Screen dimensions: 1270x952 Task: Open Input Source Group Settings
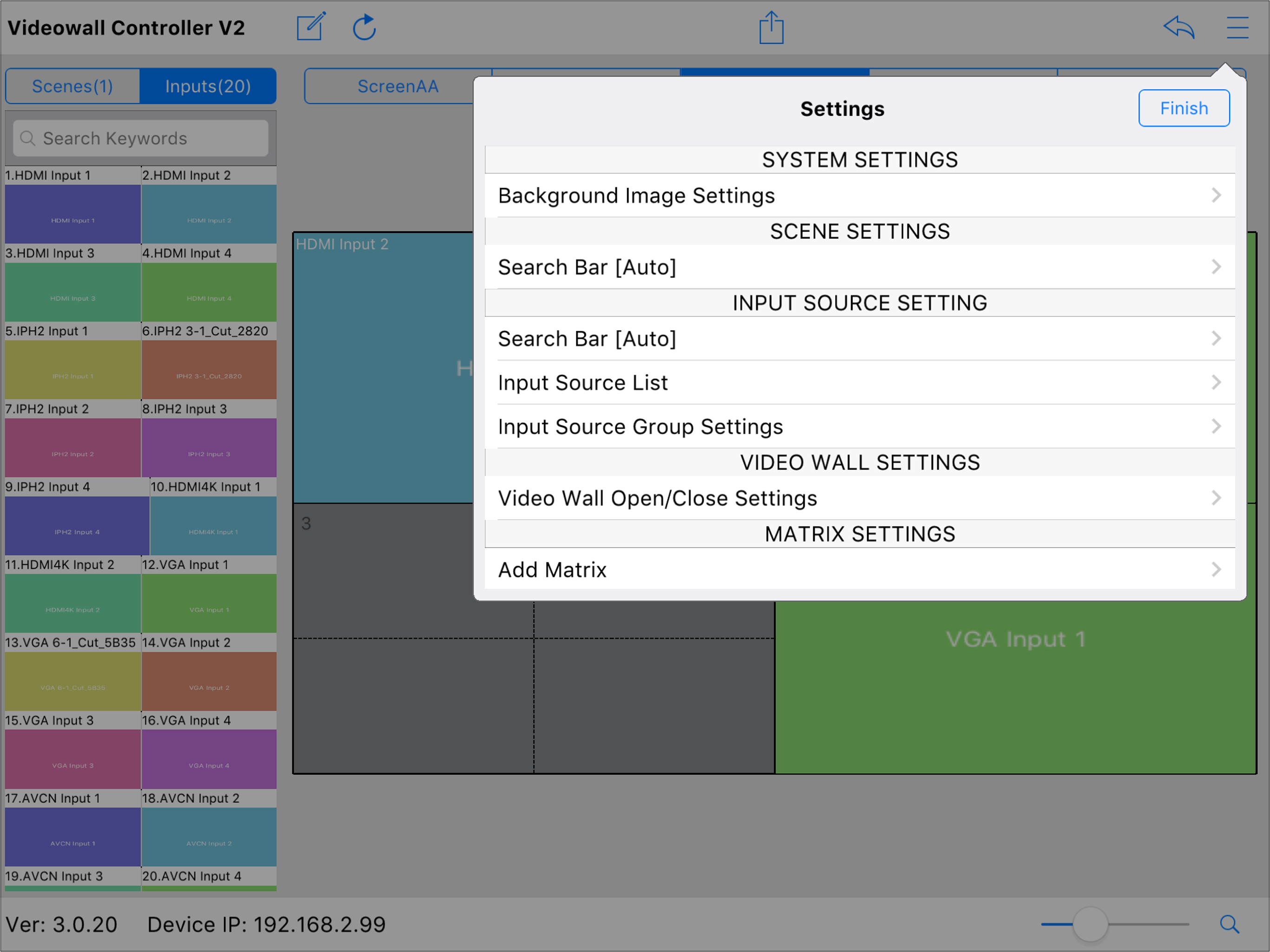tap(860, 427)
